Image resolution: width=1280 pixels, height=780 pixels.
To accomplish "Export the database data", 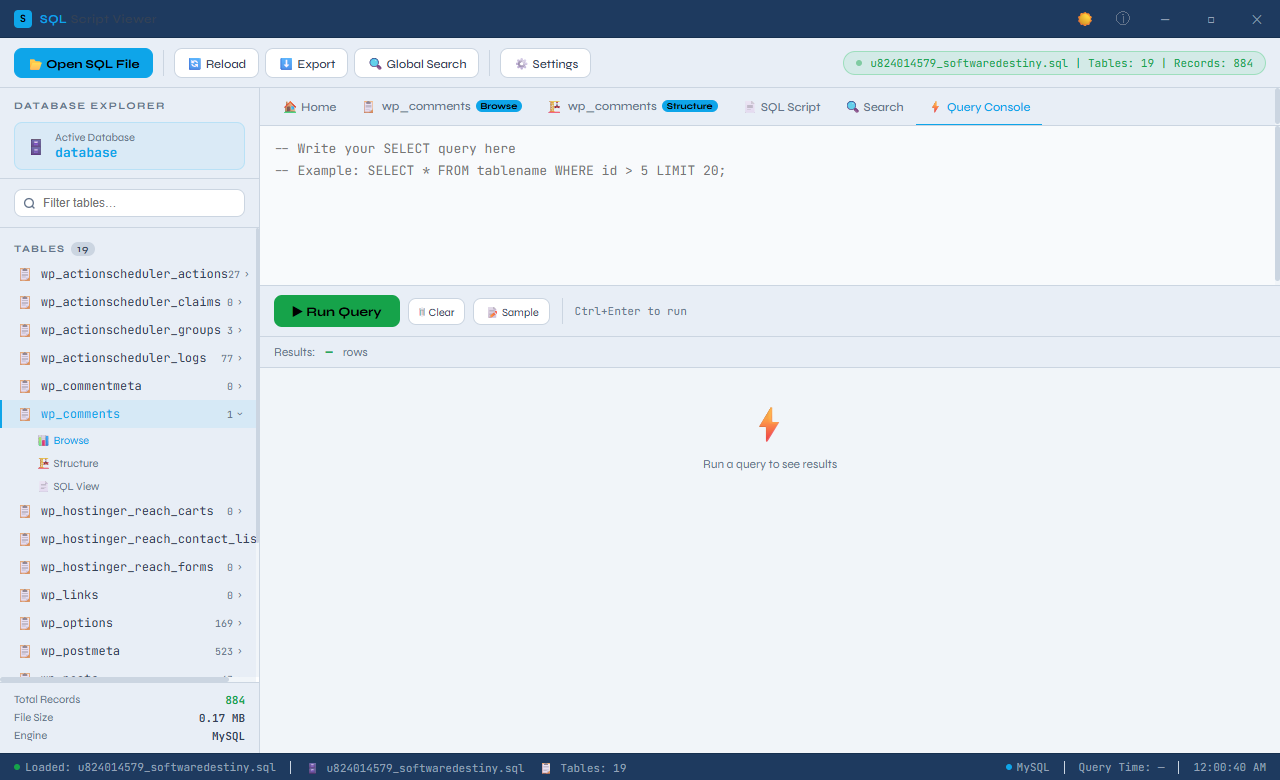I will (307, 63).
